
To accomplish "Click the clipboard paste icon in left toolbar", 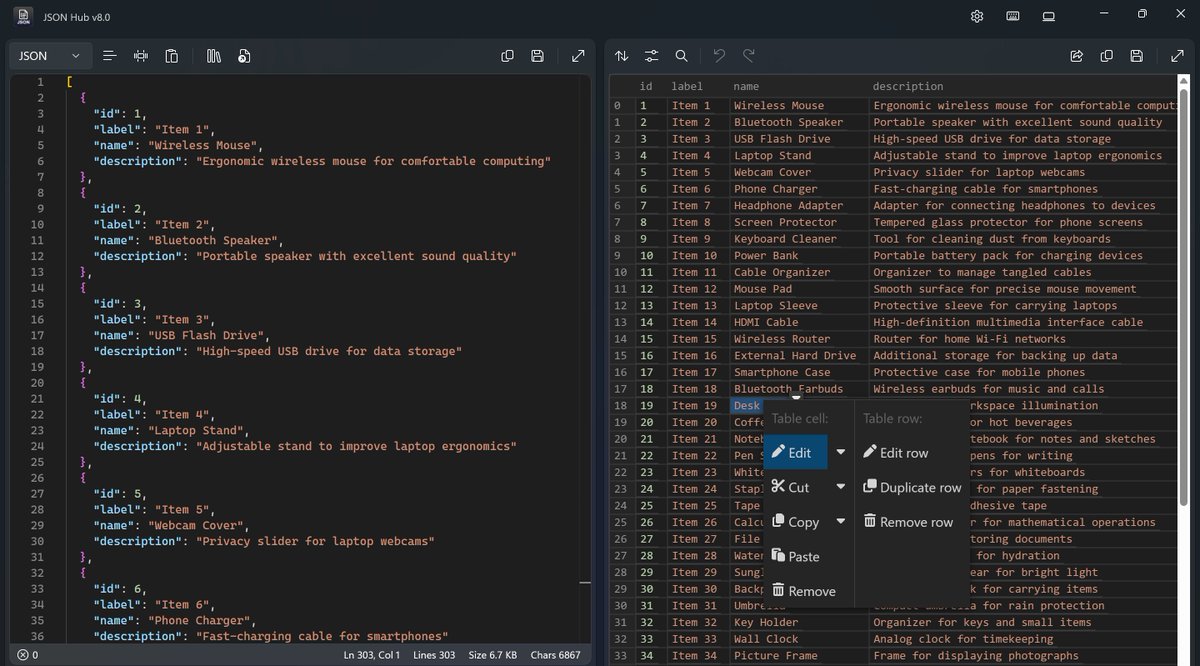I will click(172, 56).
